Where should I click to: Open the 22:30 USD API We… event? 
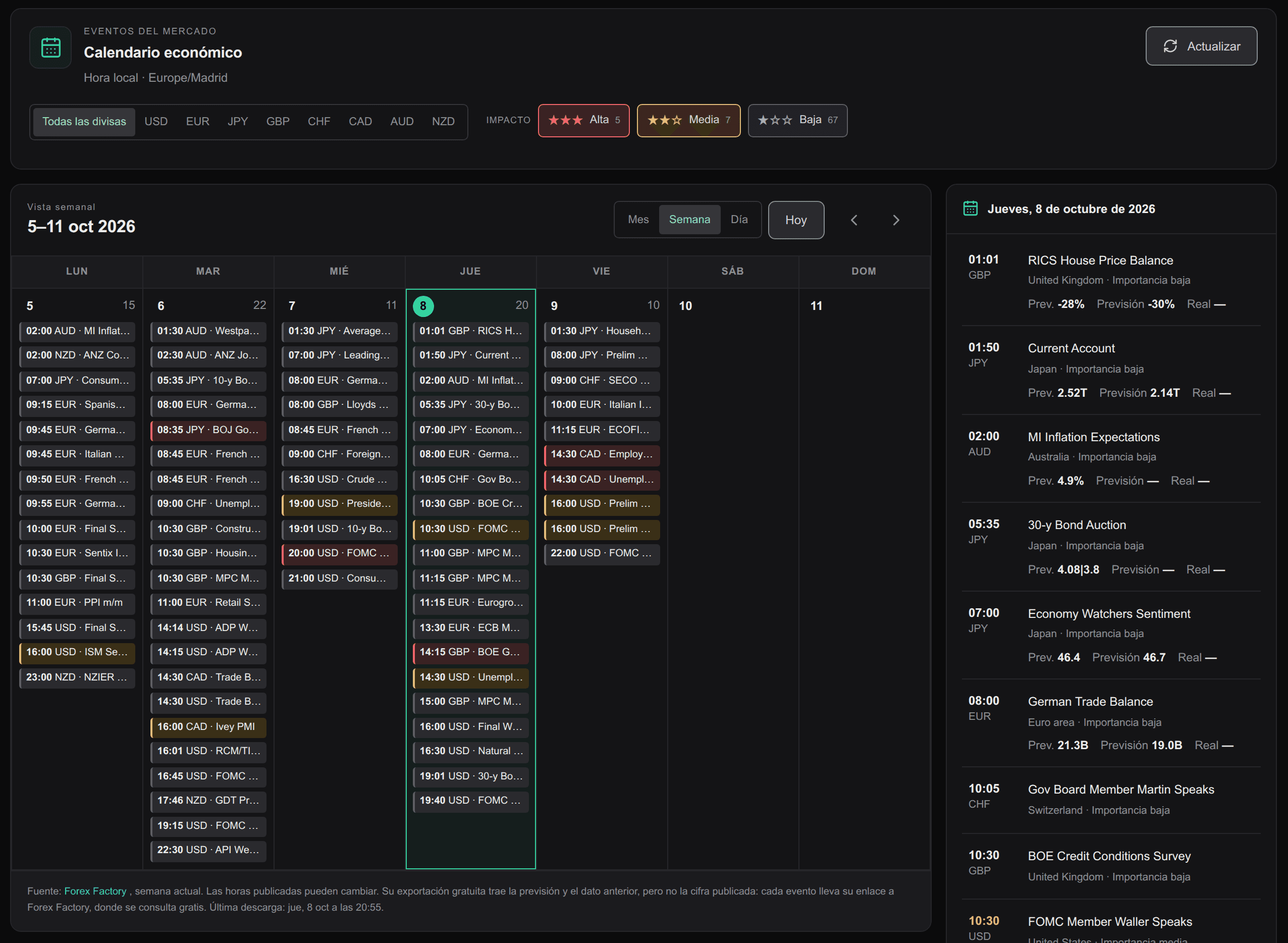pos(208,851)
